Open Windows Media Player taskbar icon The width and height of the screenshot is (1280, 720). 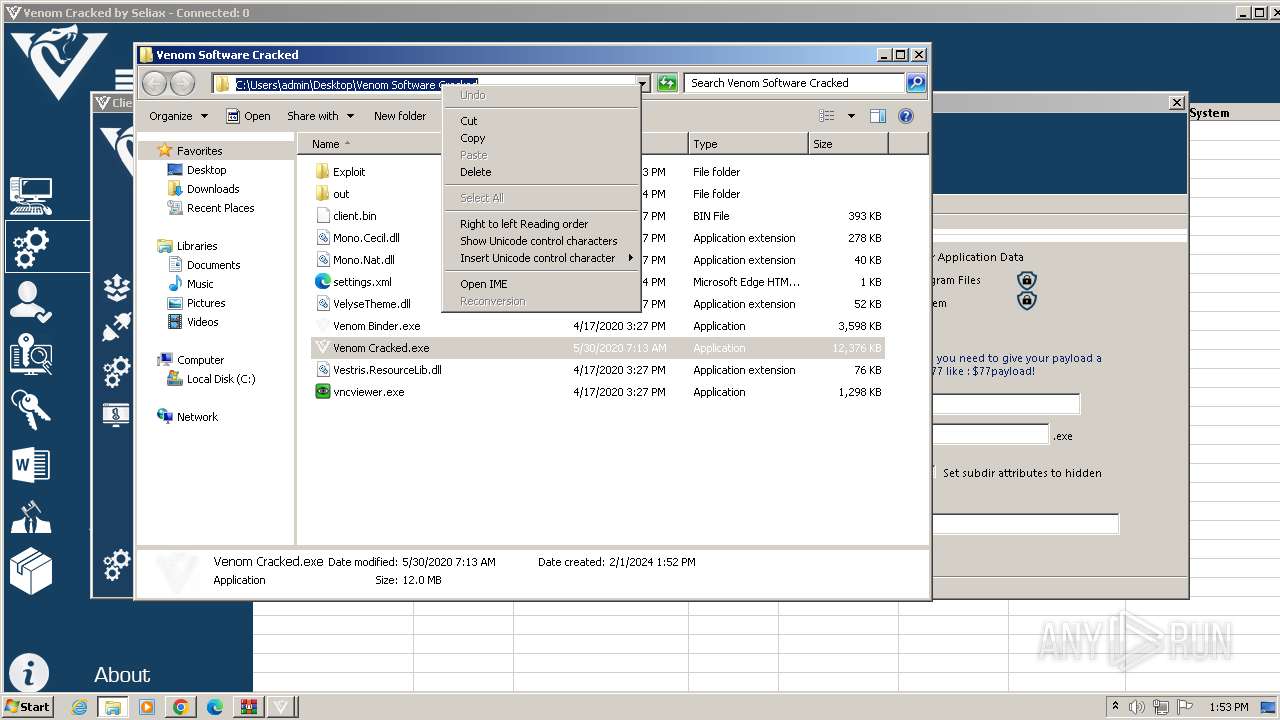click(147, 707)
